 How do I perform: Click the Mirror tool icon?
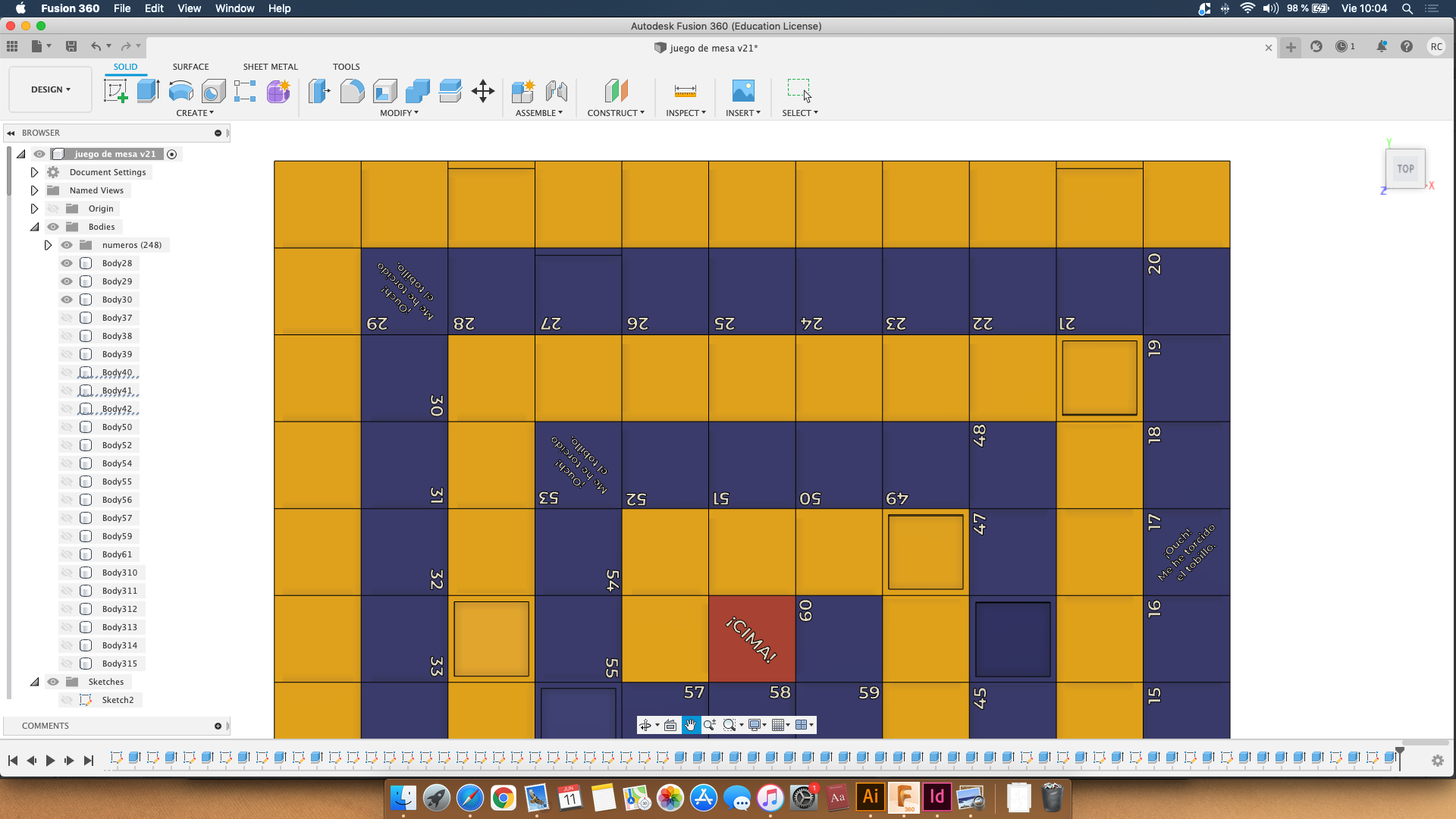449,90
